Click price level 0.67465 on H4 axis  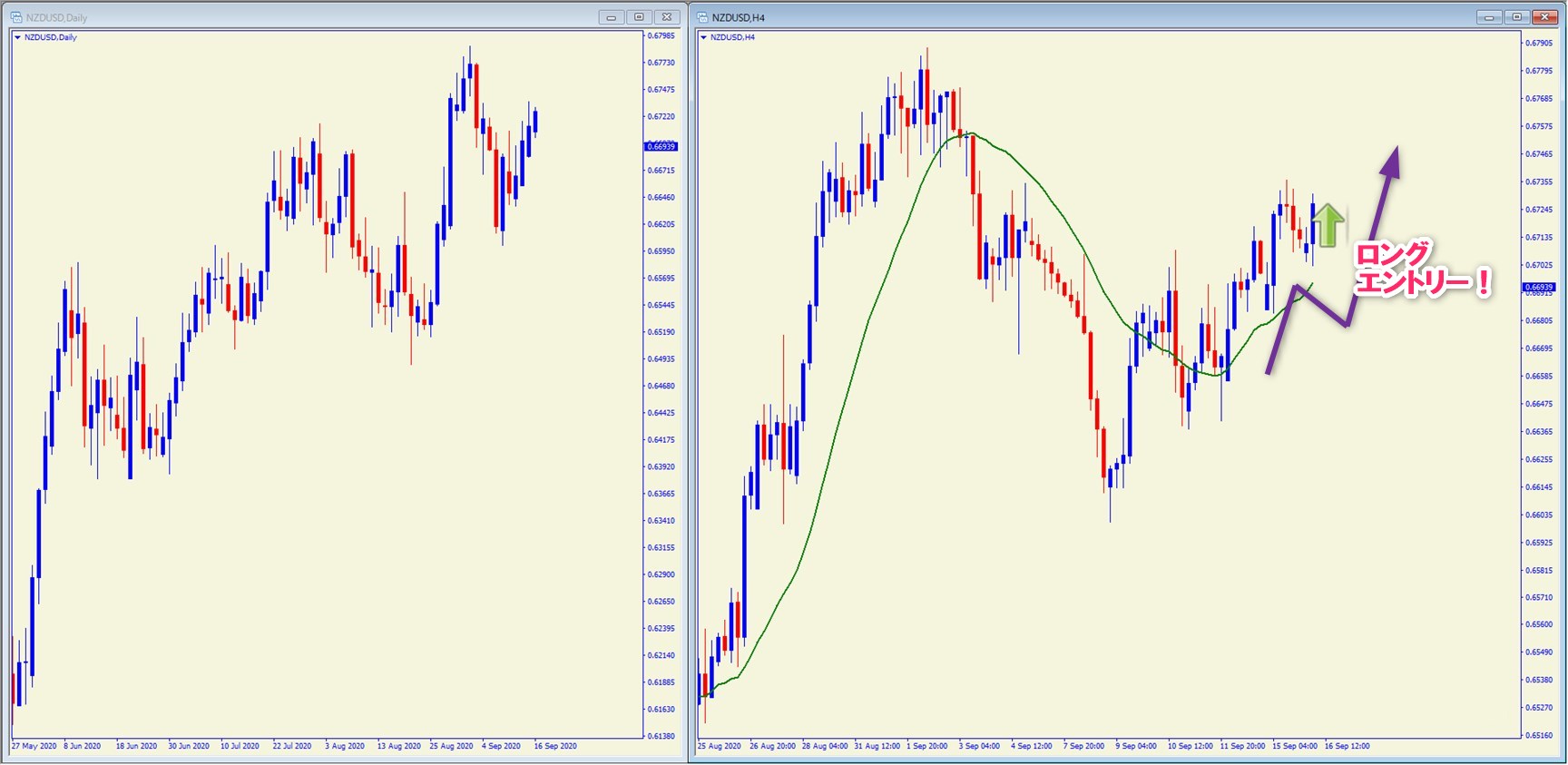[x=1539, y=154]
